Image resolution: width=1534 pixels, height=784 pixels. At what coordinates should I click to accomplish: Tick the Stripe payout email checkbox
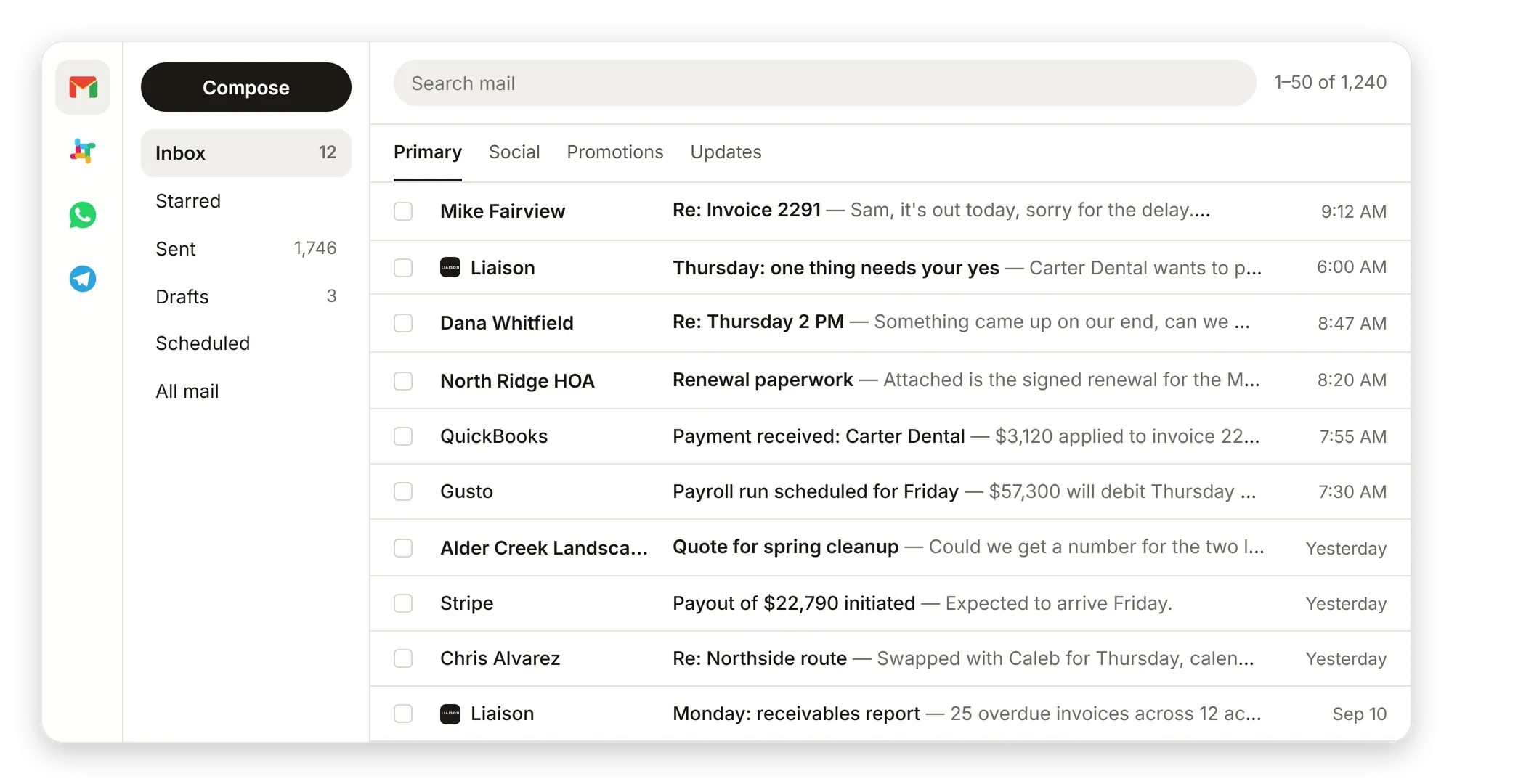tap(403, 603)
